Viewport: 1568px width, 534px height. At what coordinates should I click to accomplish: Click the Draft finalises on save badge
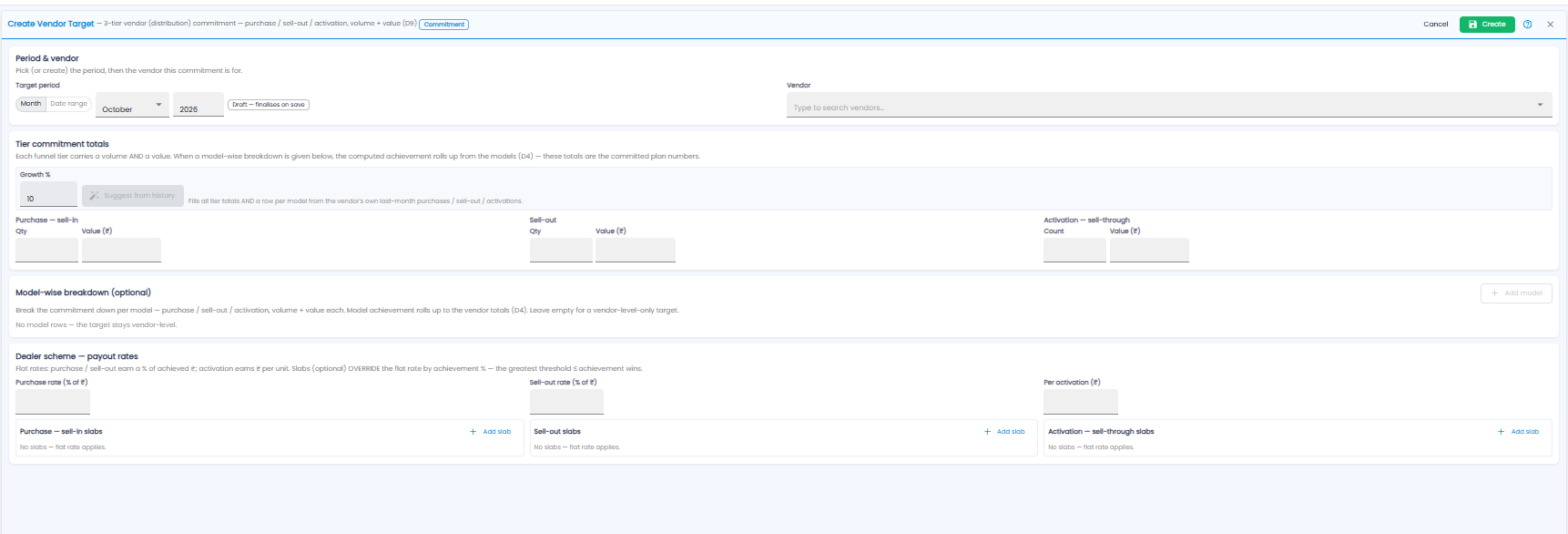pyautogui.click(x=269, y=105)
